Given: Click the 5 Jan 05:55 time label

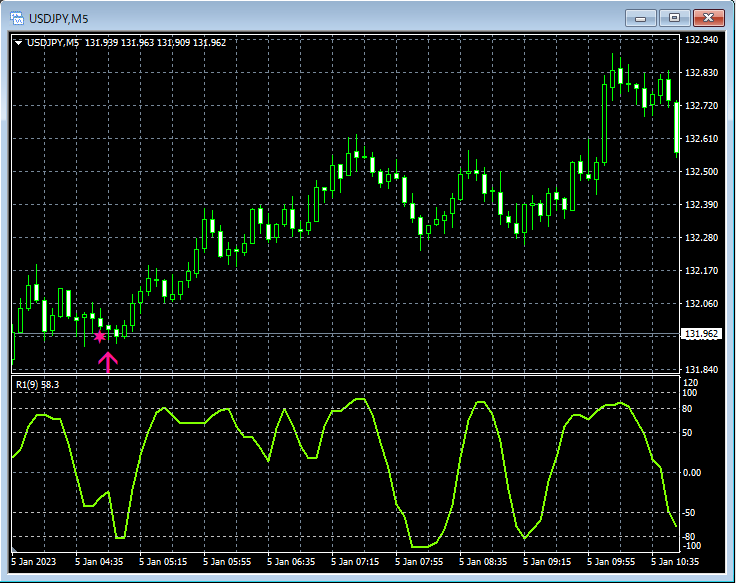Looking at the screenshot, I should (x=227, y=561).
